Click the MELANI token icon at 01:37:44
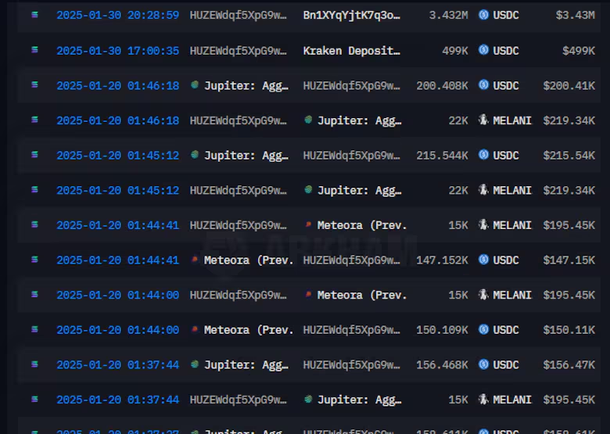The height and width of the screenshot is (434, 610). [484, 399]
